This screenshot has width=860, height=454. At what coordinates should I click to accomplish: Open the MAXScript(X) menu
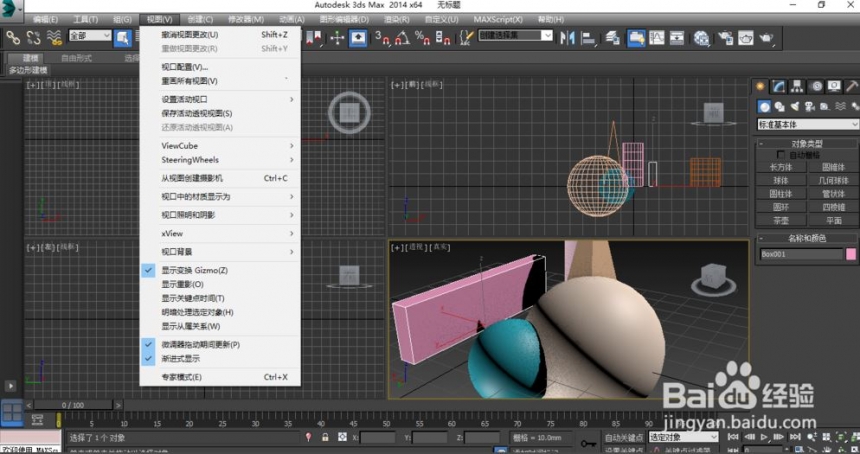point(498,19)
